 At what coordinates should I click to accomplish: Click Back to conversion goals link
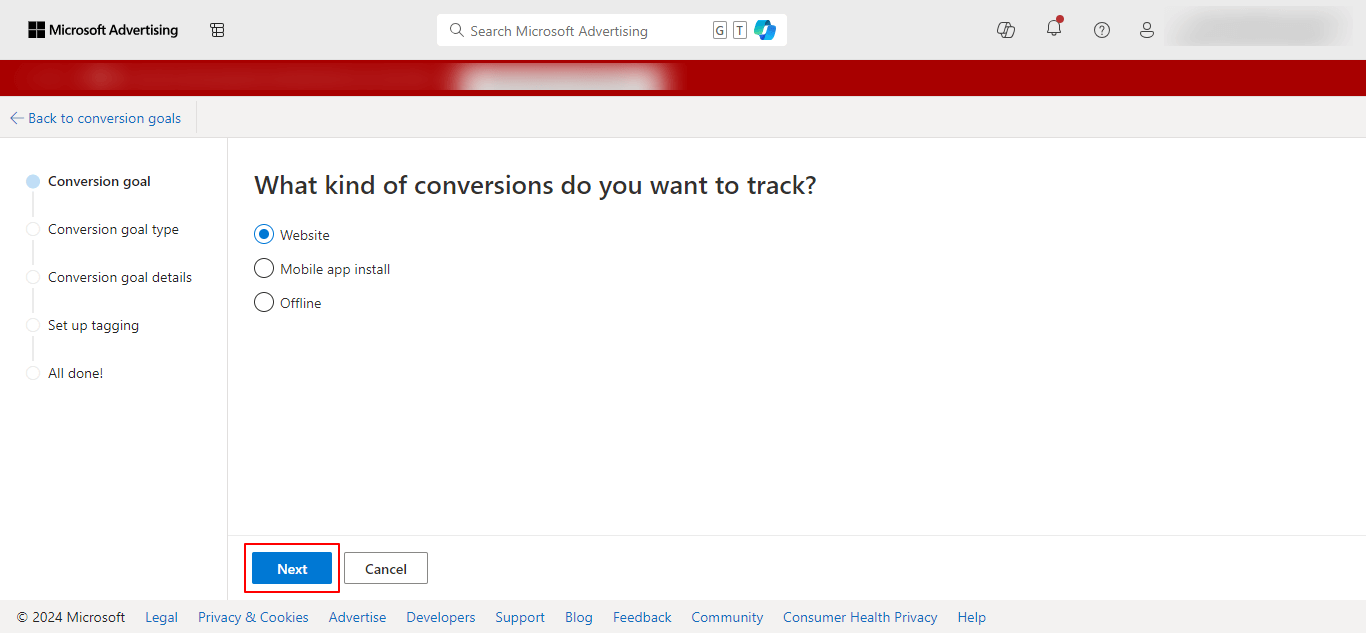tap(104, 118)
